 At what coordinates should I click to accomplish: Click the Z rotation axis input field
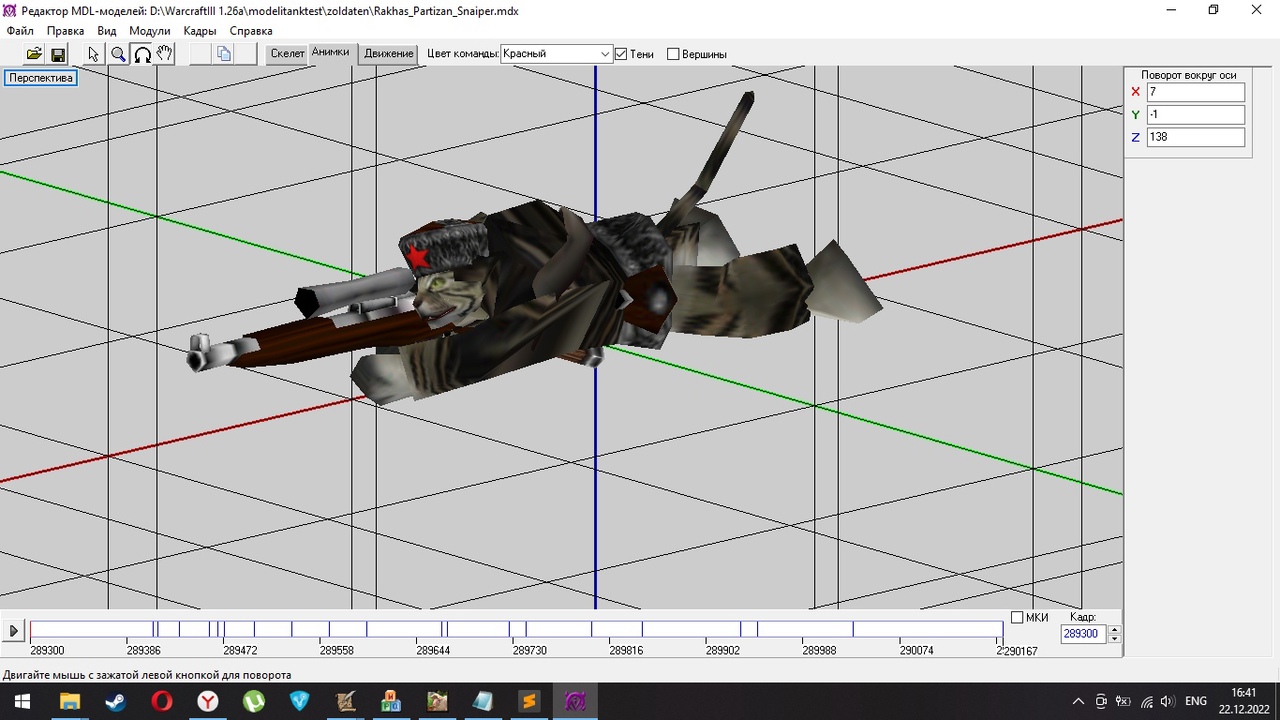point(1195,137)
